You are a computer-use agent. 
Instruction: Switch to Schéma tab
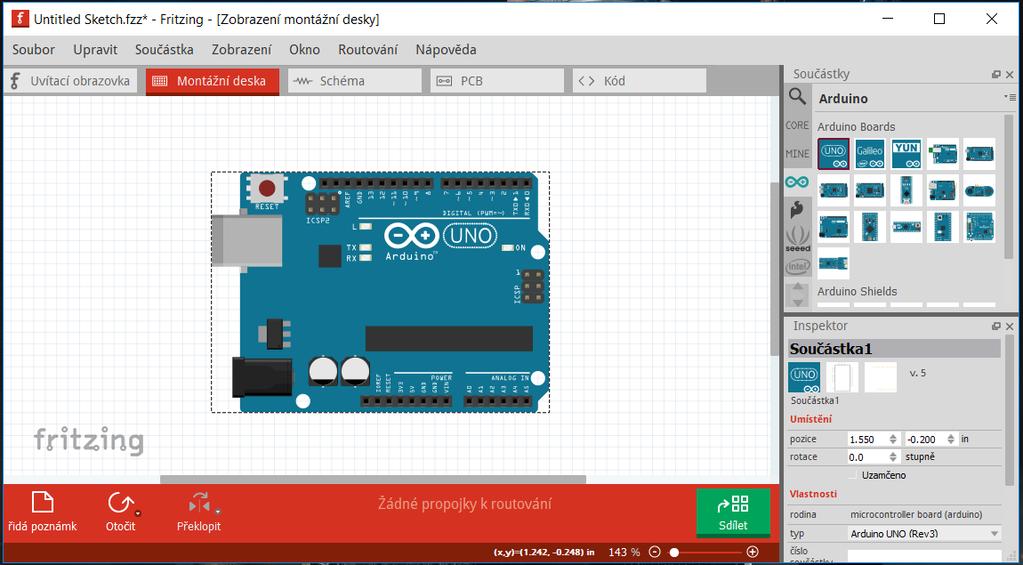click(x=355, y=82)
